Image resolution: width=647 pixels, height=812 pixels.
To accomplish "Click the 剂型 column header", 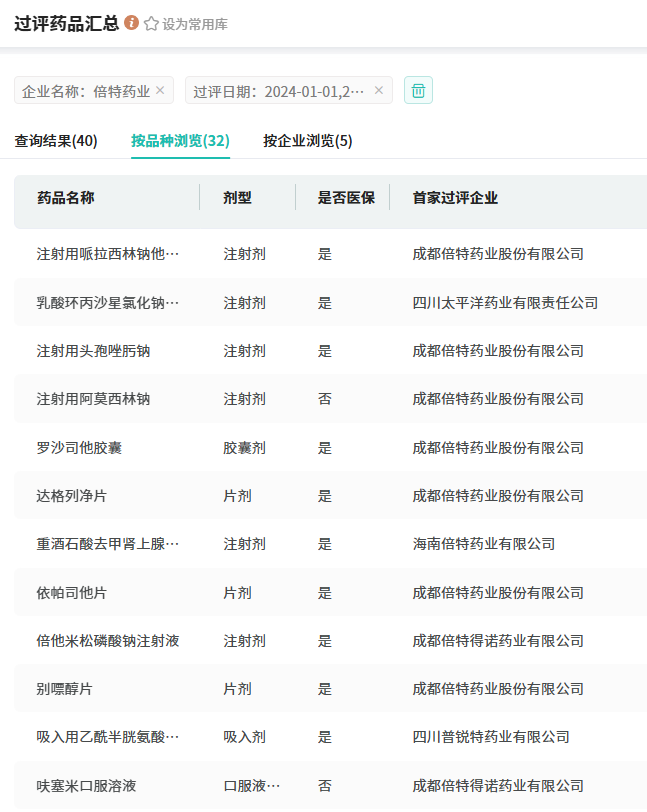I will (x=238, y=198).
